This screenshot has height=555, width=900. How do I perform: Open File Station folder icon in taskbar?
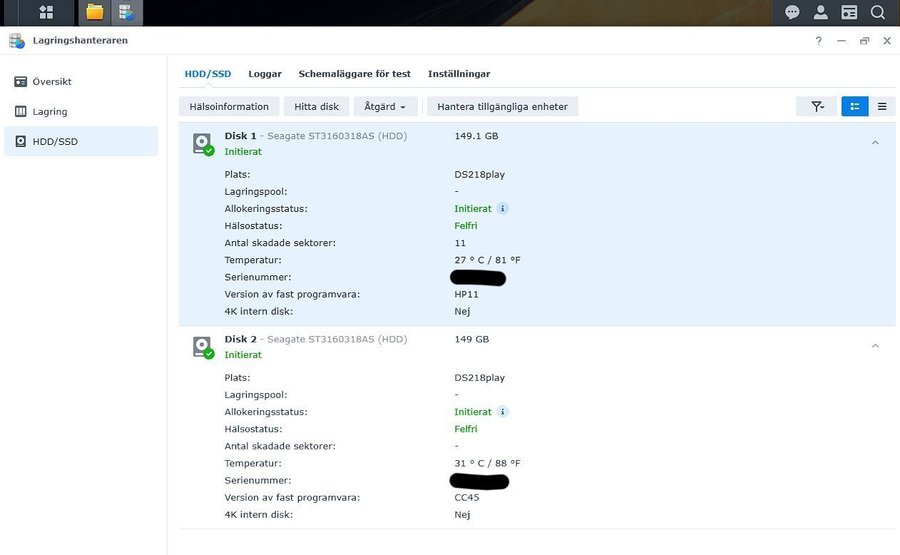tap(95, 12)
